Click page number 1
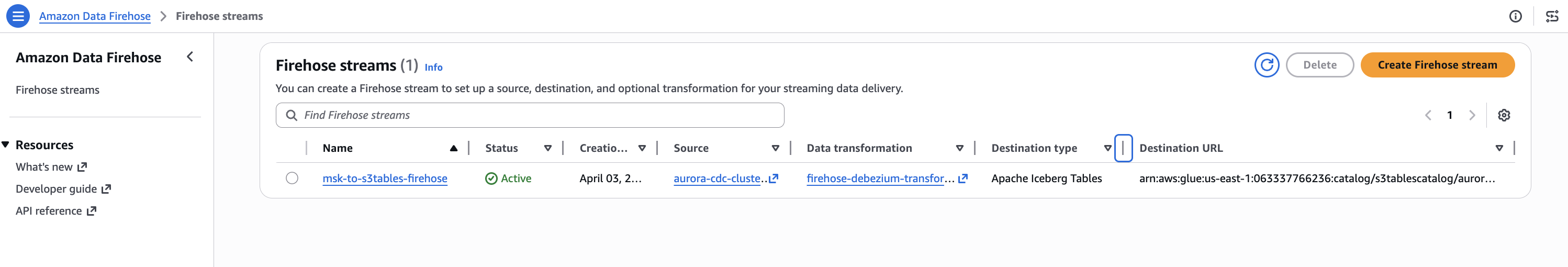Image resolution: width=1568 pixels, height=267 pixels. point(1449,115)
